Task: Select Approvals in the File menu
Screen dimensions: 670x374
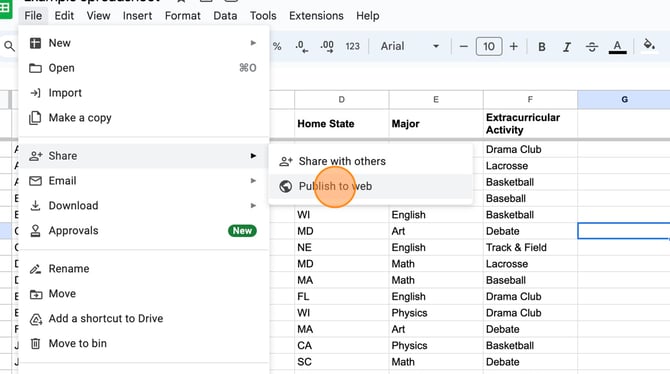Action: (x=143, y=231)
